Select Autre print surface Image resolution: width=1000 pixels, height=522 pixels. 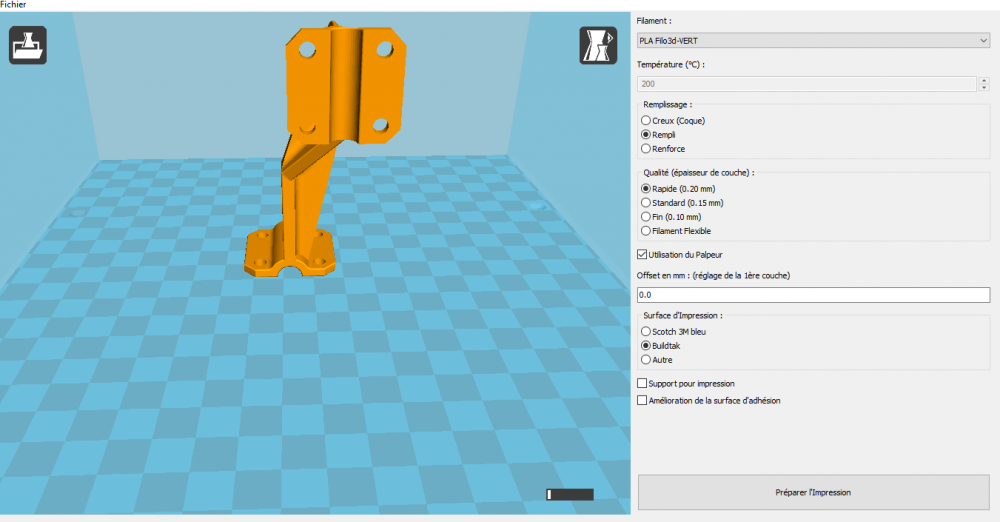click(x=657, y=360)
